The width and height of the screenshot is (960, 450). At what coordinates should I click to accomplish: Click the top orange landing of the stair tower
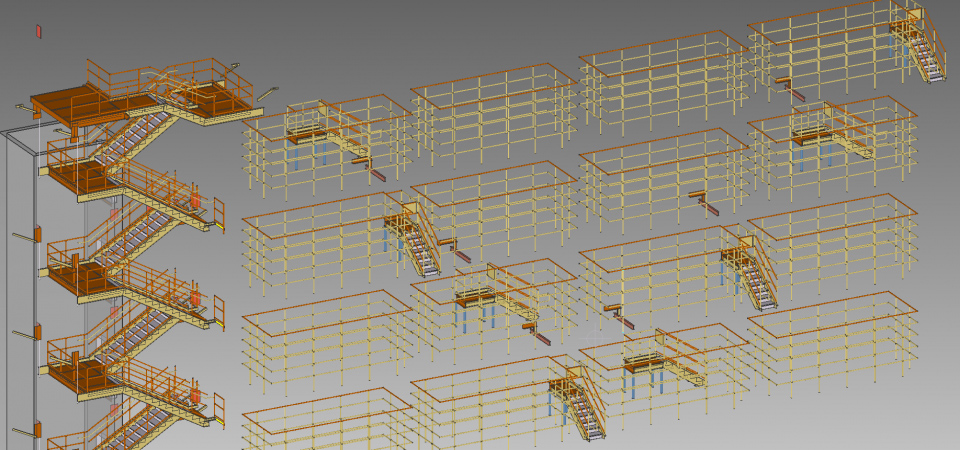point(62,103)
